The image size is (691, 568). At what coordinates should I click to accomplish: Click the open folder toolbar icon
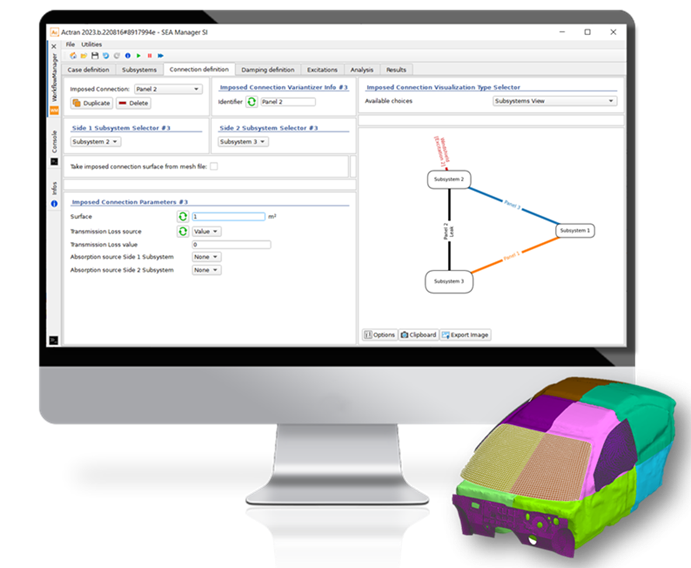(84, 56)
